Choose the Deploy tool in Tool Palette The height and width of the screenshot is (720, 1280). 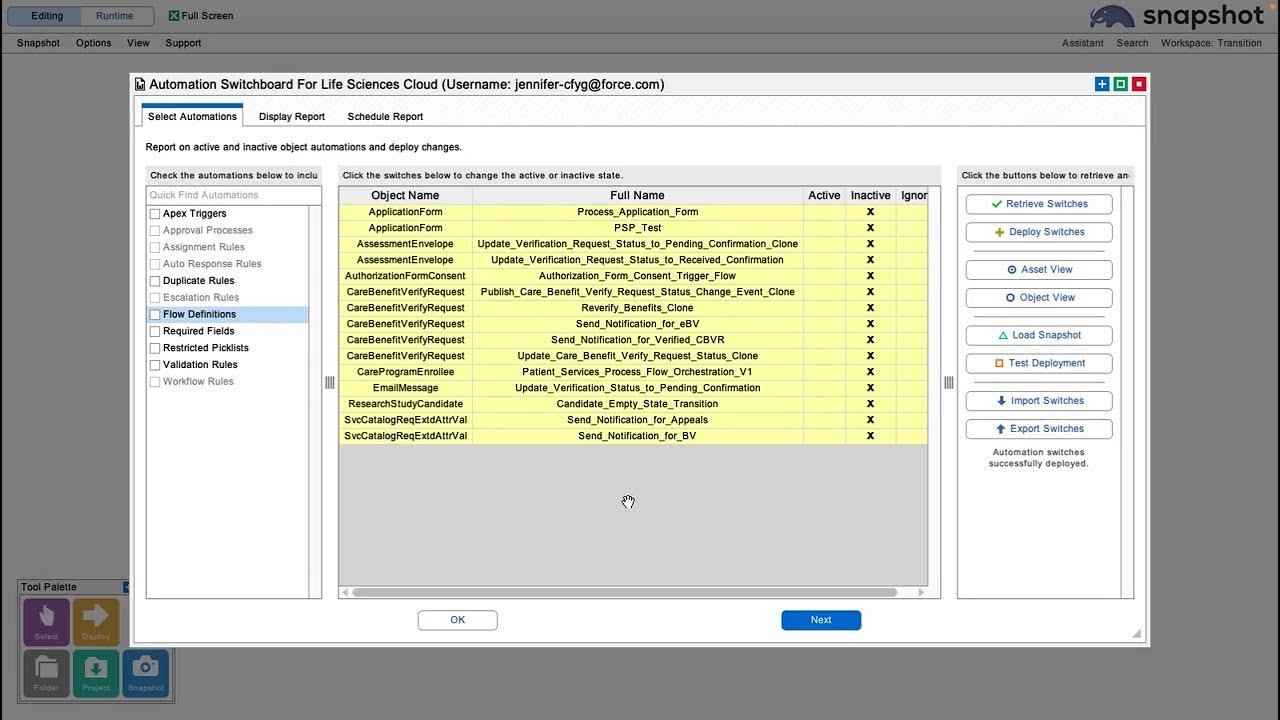(x=96, y=622)
